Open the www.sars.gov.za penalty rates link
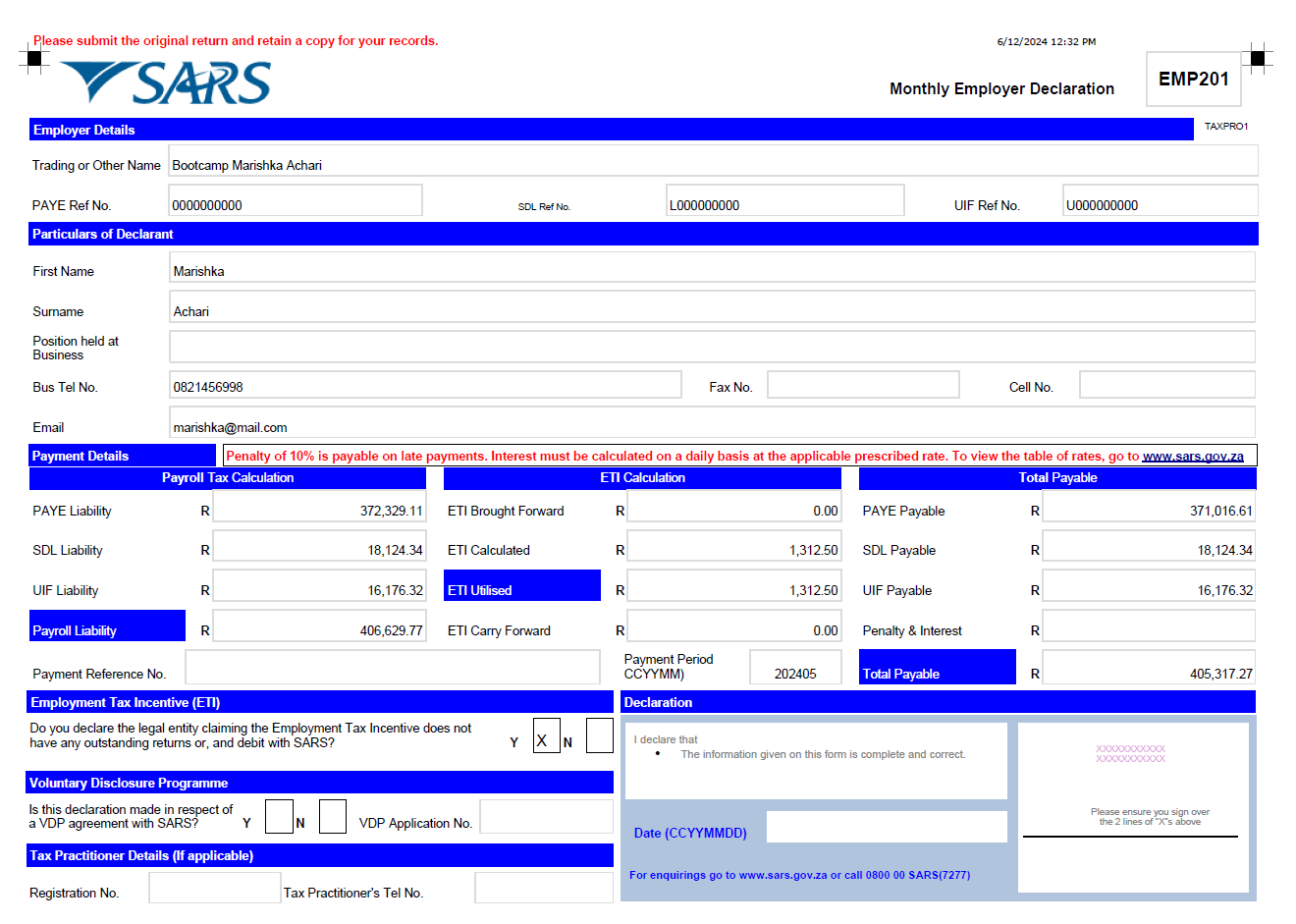 (x=1192, y=457)
